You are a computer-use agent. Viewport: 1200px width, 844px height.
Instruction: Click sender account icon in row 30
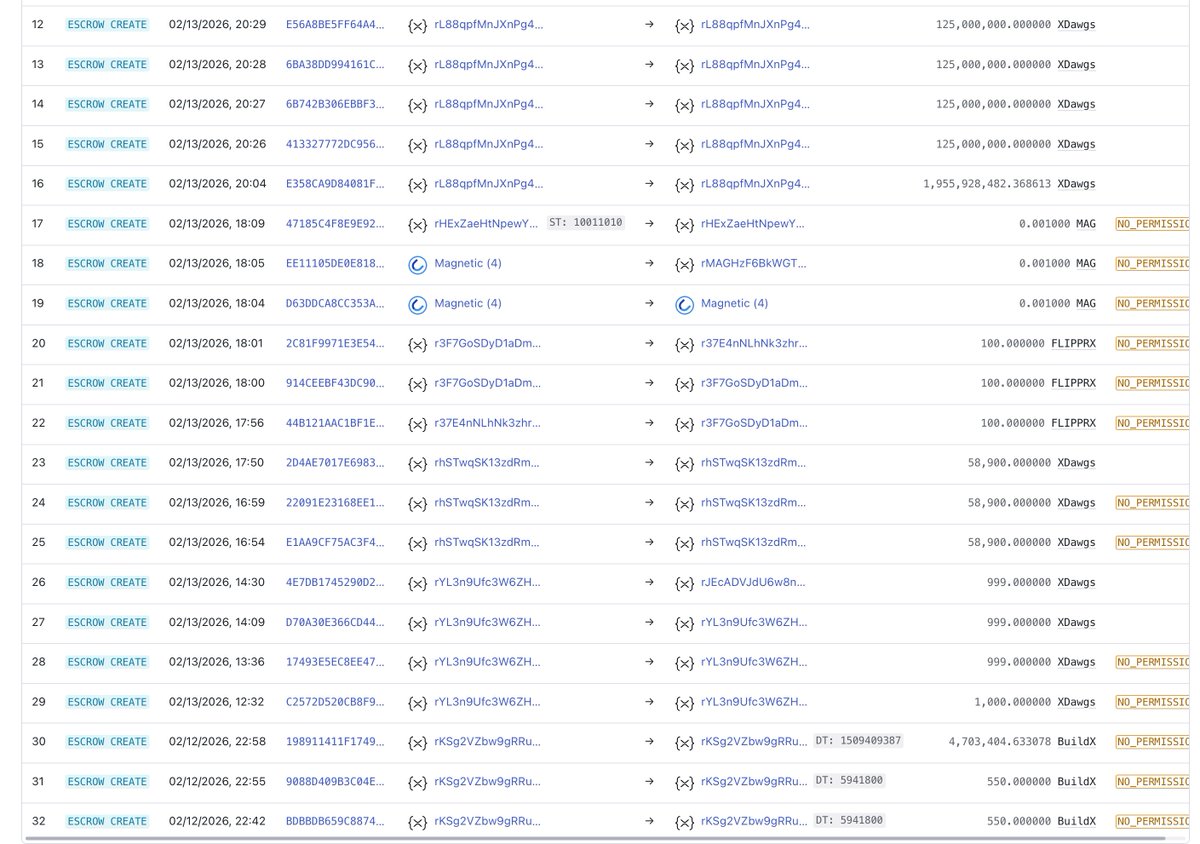click(418, 742)
